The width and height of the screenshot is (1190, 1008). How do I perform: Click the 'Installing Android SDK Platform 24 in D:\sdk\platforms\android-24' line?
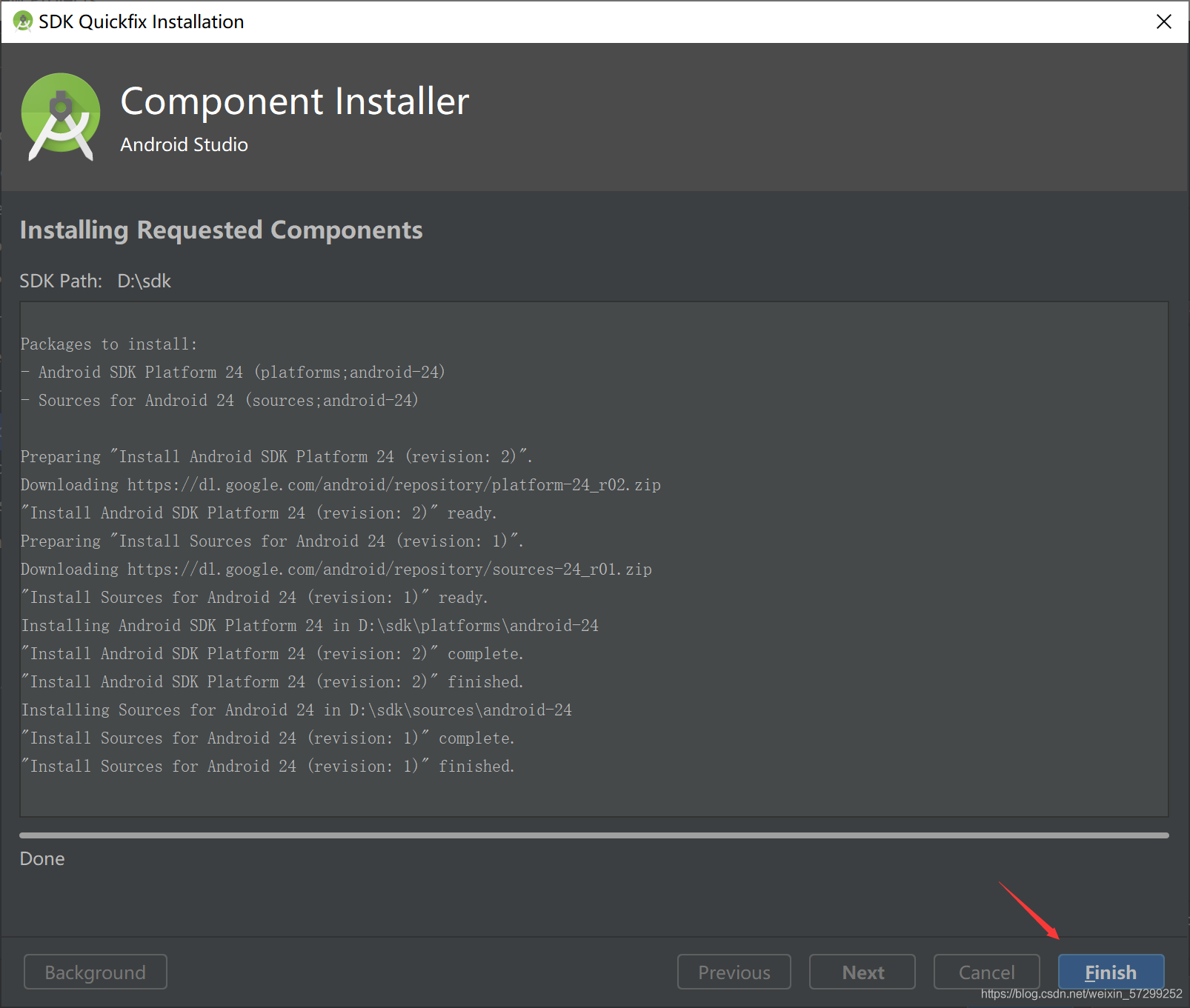(x=310, y=626)
